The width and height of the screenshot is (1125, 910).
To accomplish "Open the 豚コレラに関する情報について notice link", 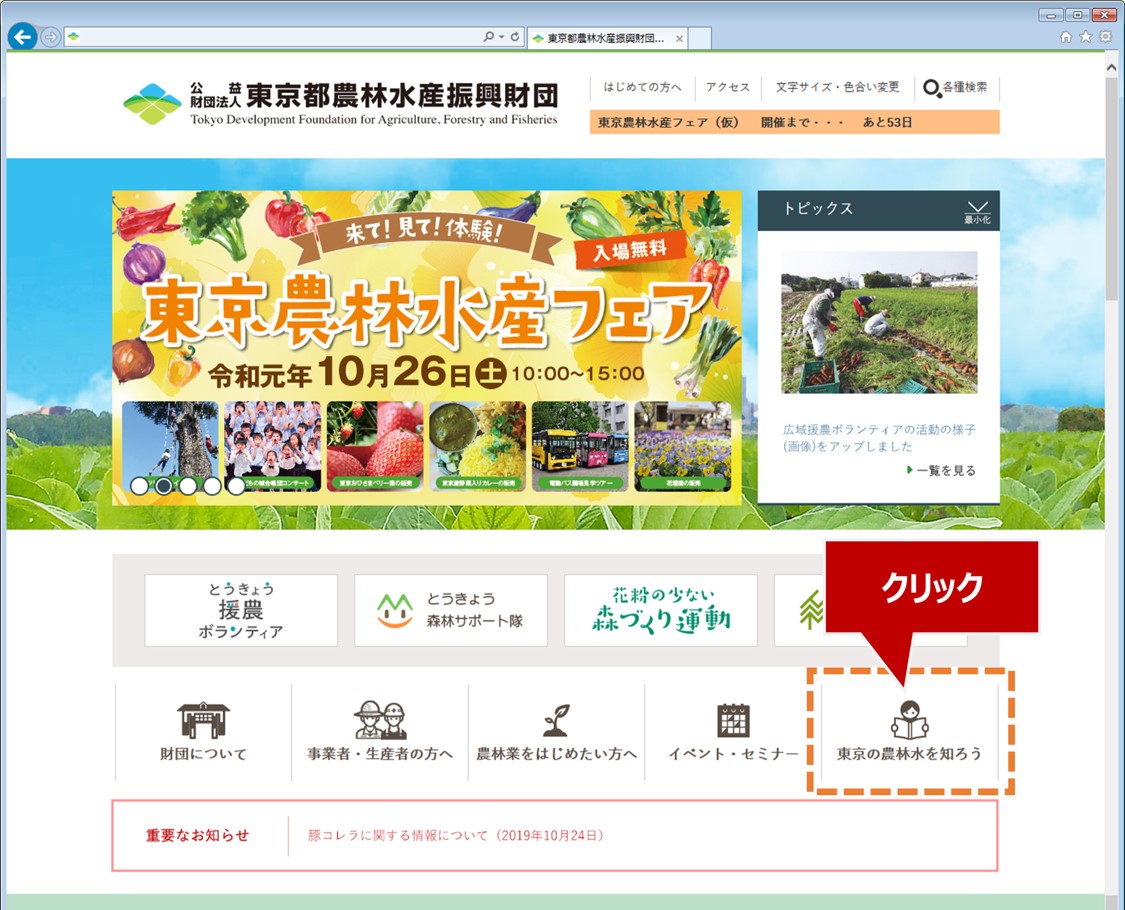I will [x=456, y=835].
